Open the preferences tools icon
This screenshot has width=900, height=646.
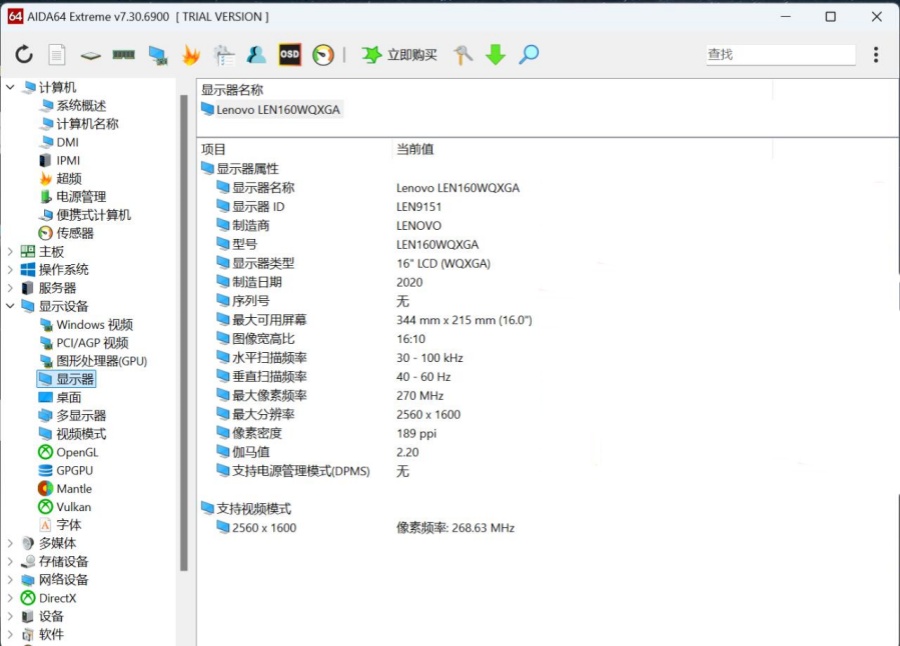[463, 55]
